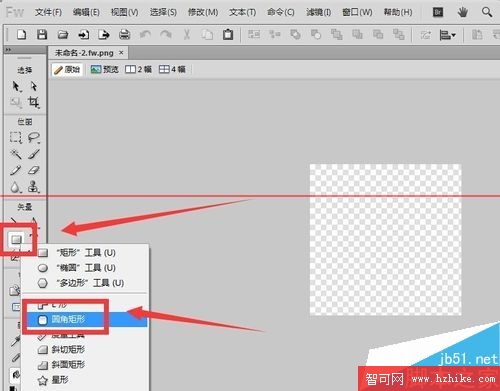This screenshot has width=500, height=391.
Task: Click the Export icon
Action: [x=104, y=34]
